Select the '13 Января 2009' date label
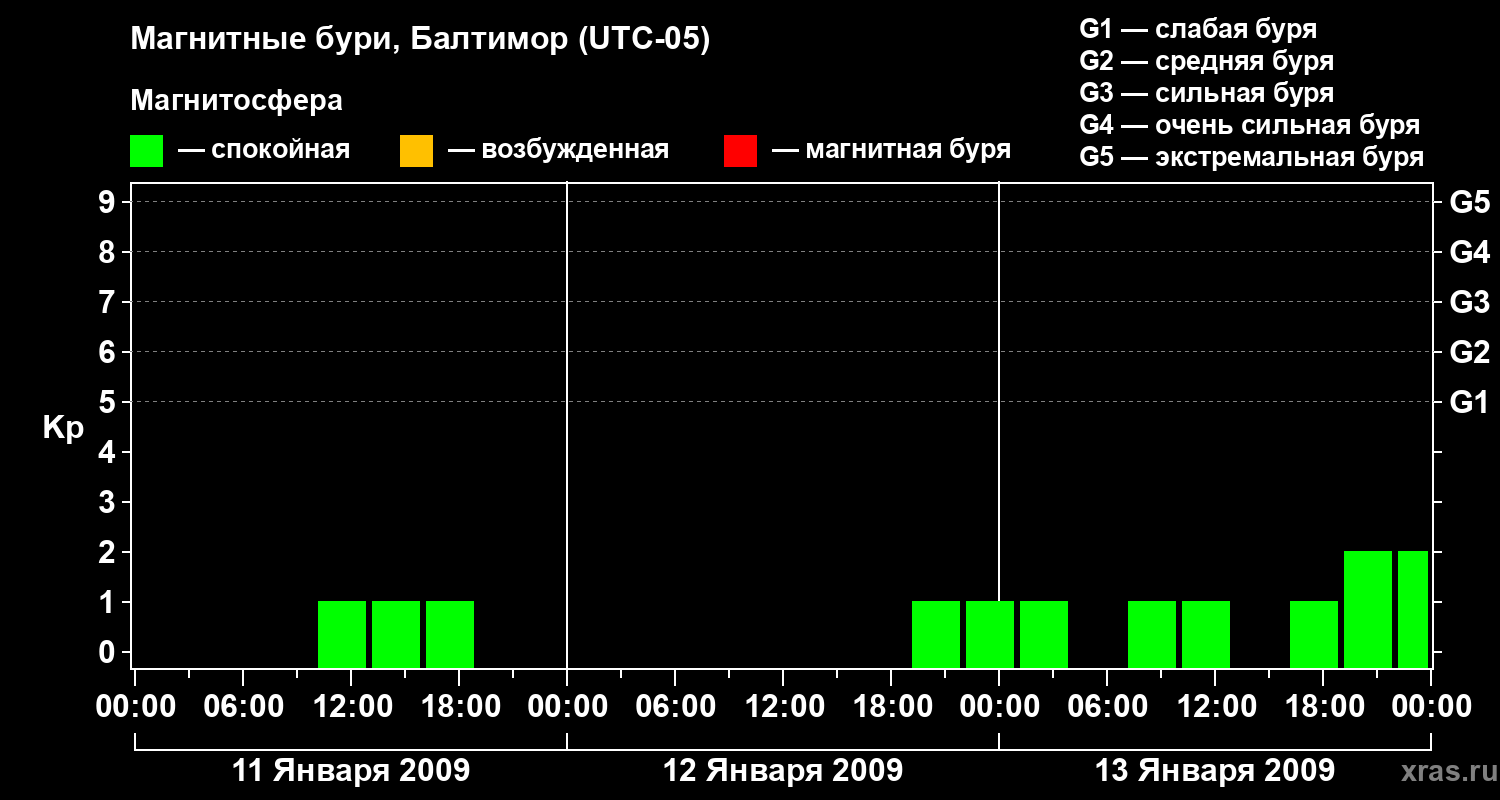1500x800 pixels. 1215,771
